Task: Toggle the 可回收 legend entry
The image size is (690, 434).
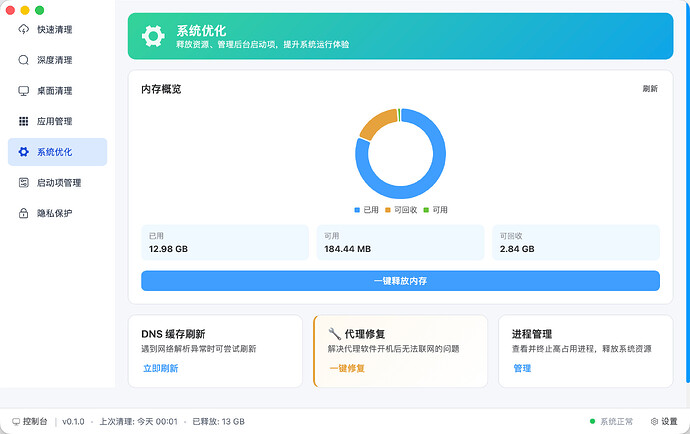Action: pyautogui.click(x=401, y=210)
